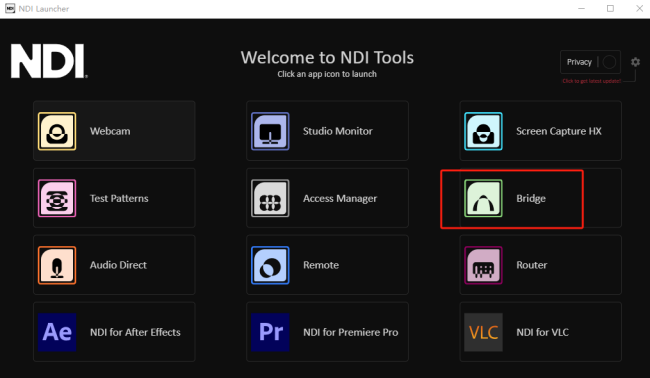This screenshot has height=378, width=650.
Task: Click the Privacy label text
Action: (579, 62)
